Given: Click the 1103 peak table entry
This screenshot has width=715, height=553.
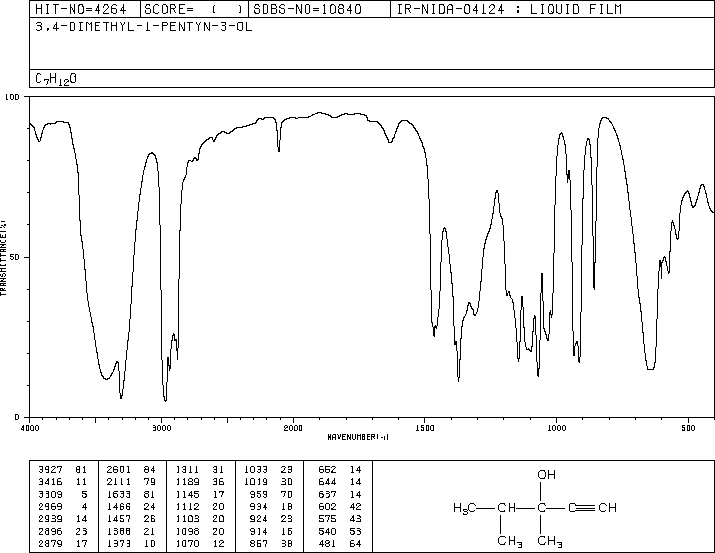Looking at the screenshot, I should [200, 519].
